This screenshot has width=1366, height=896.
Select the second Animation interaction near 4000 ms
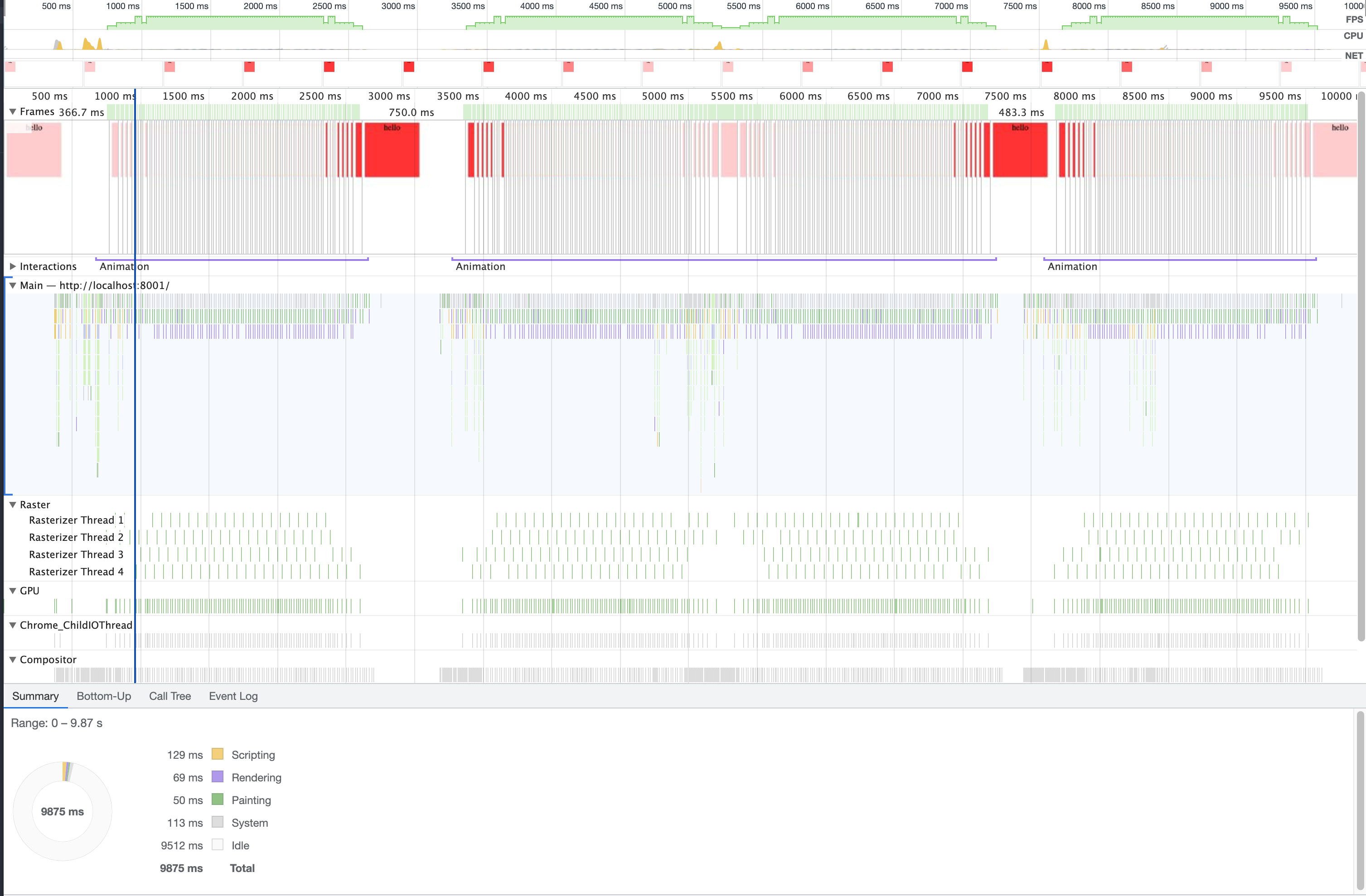[724, 265]
